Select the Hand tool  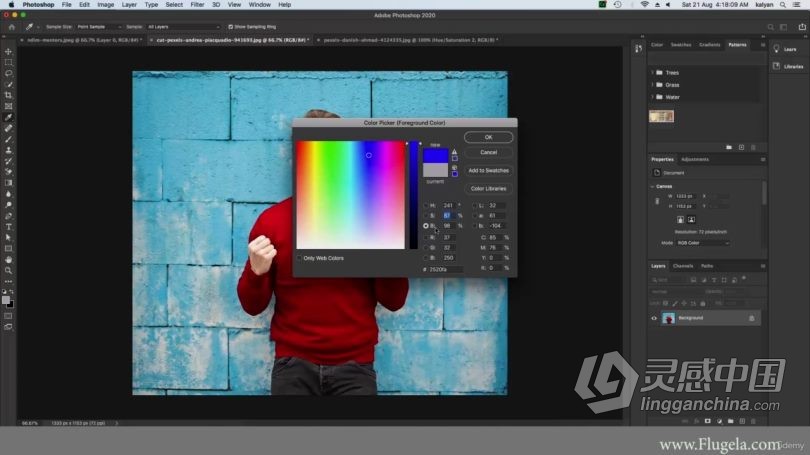8,260
